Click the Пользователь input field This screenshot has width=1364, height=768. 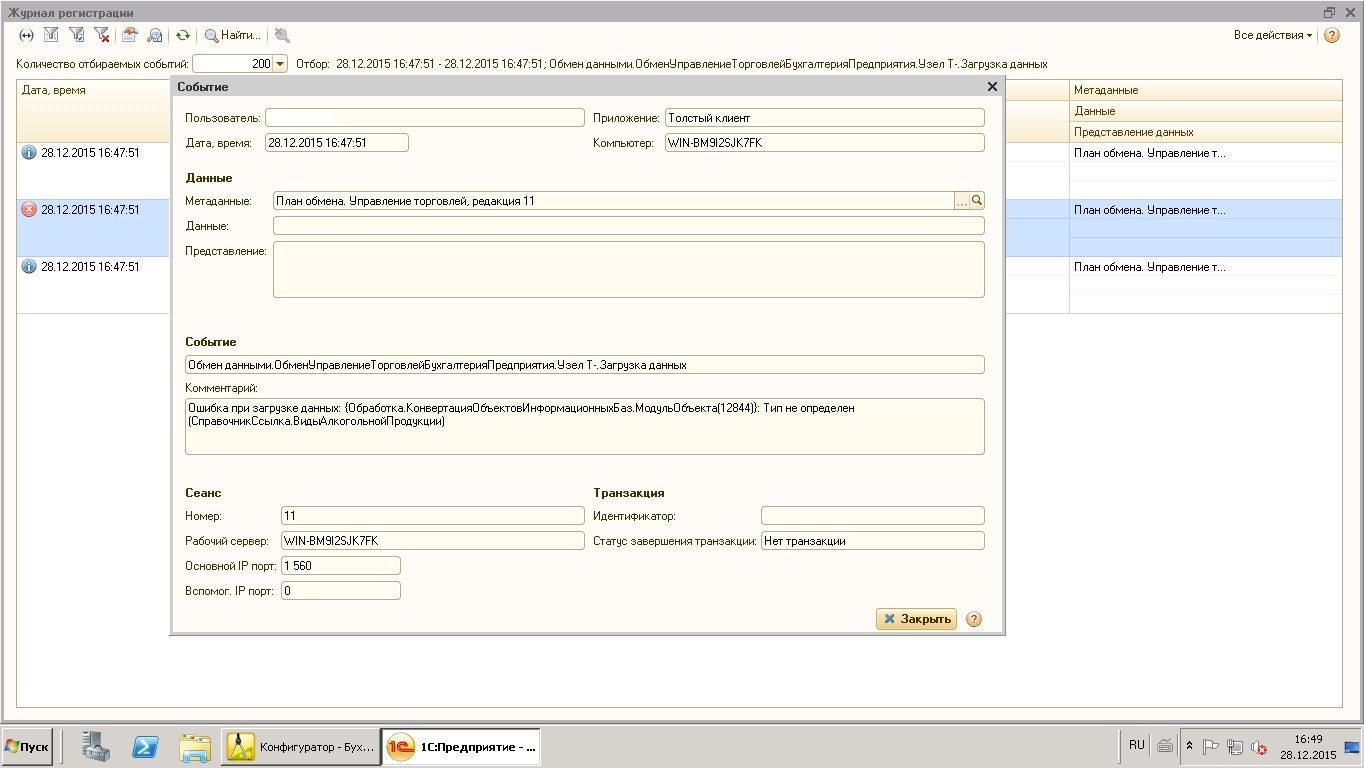click(424, 118)
